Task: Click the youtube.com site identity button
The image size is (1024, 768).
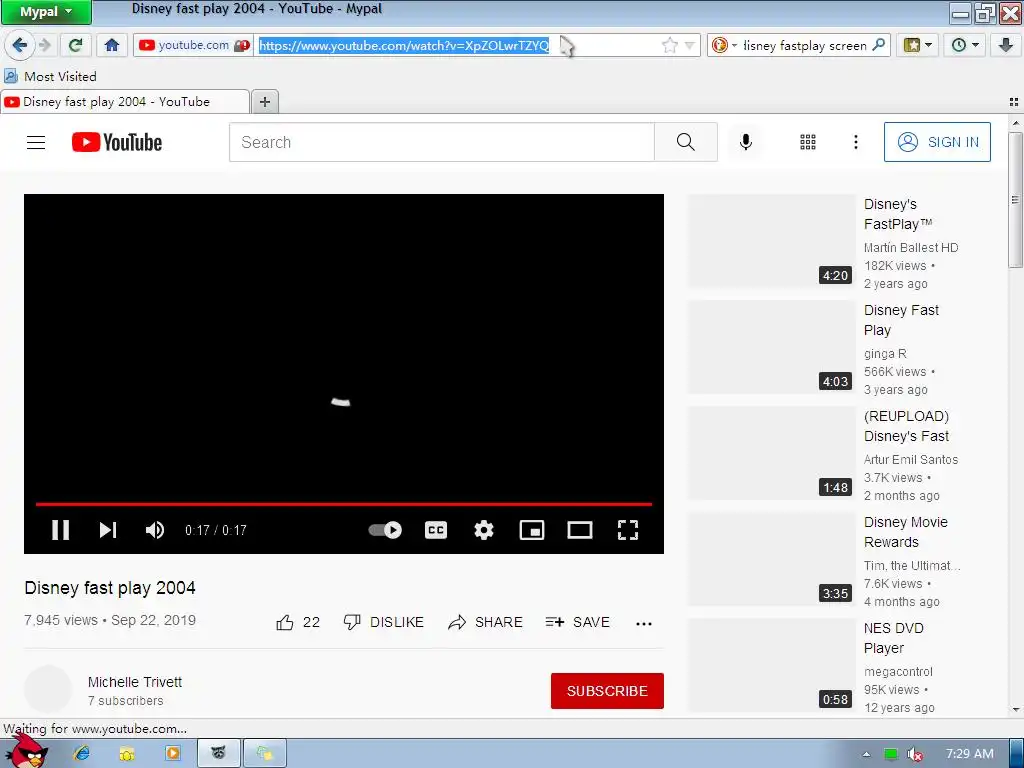Action: pos(193,45)
